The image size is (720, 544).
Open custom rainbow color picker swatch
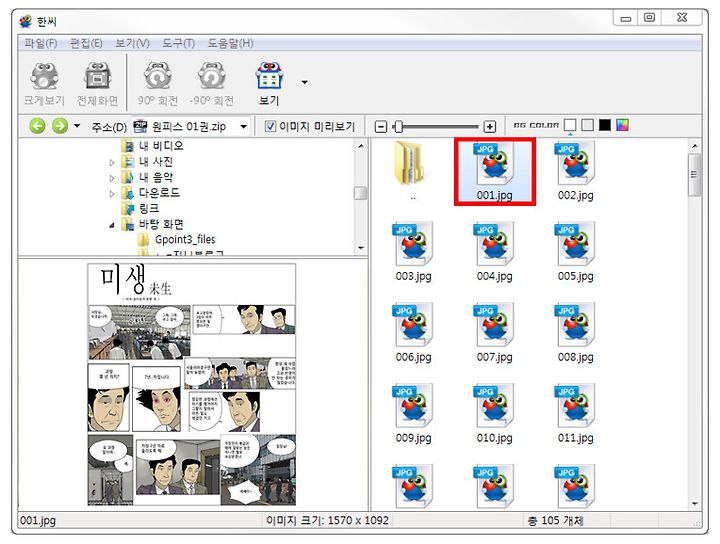[622, 125]
